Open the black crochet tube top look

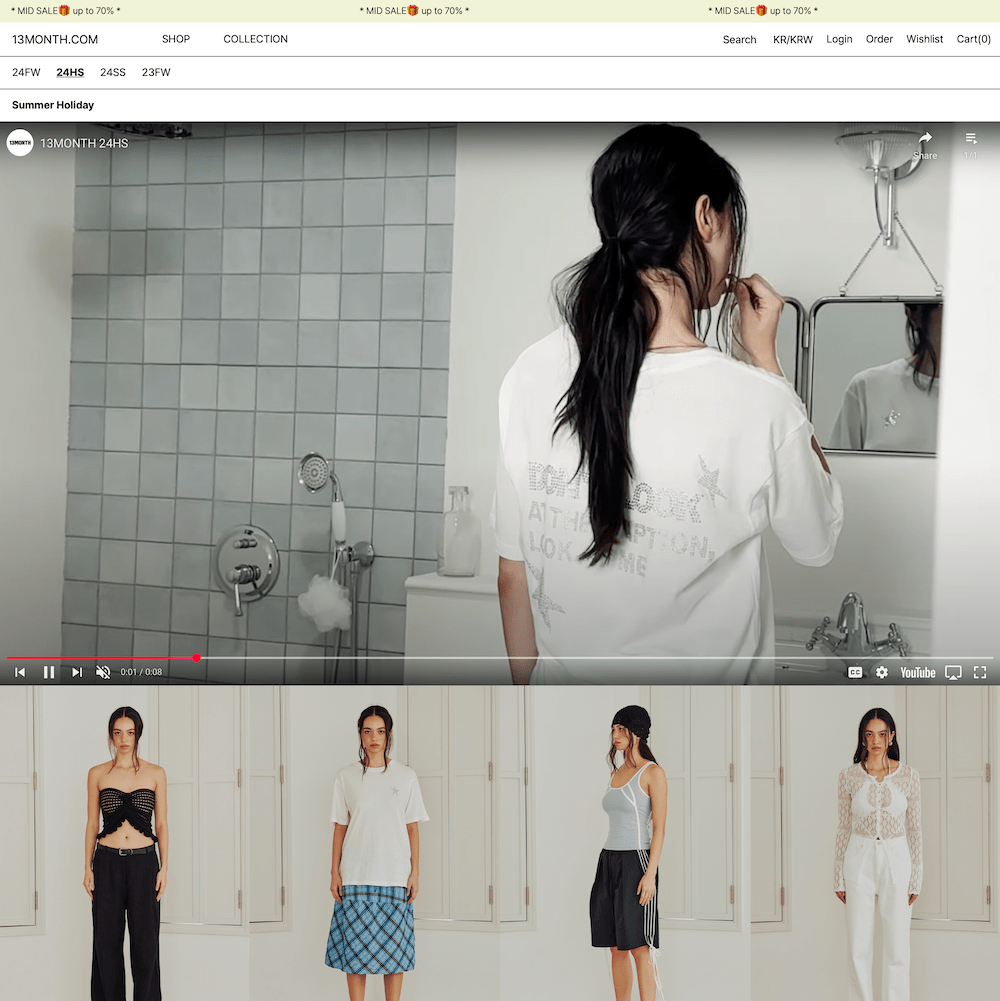click(x=125, y=843)
